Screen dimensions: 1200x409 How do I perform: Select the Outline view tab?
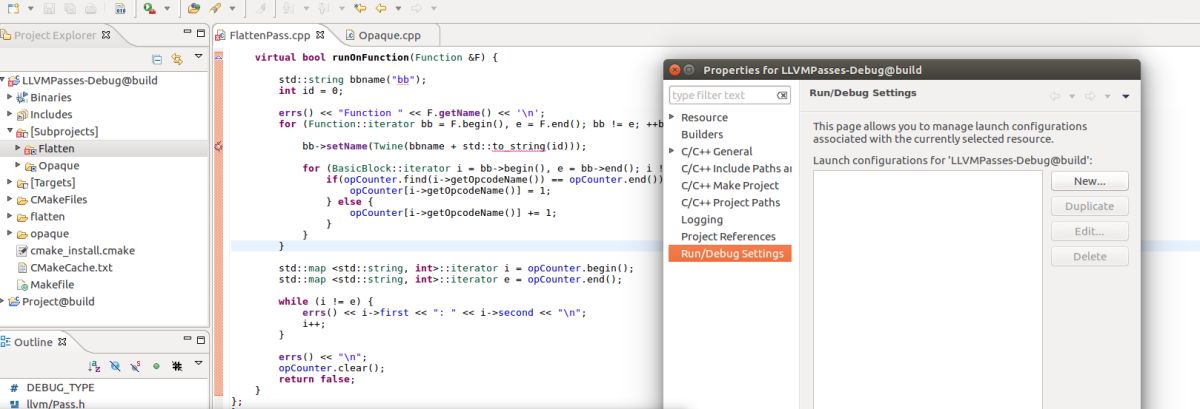[33, 341]
